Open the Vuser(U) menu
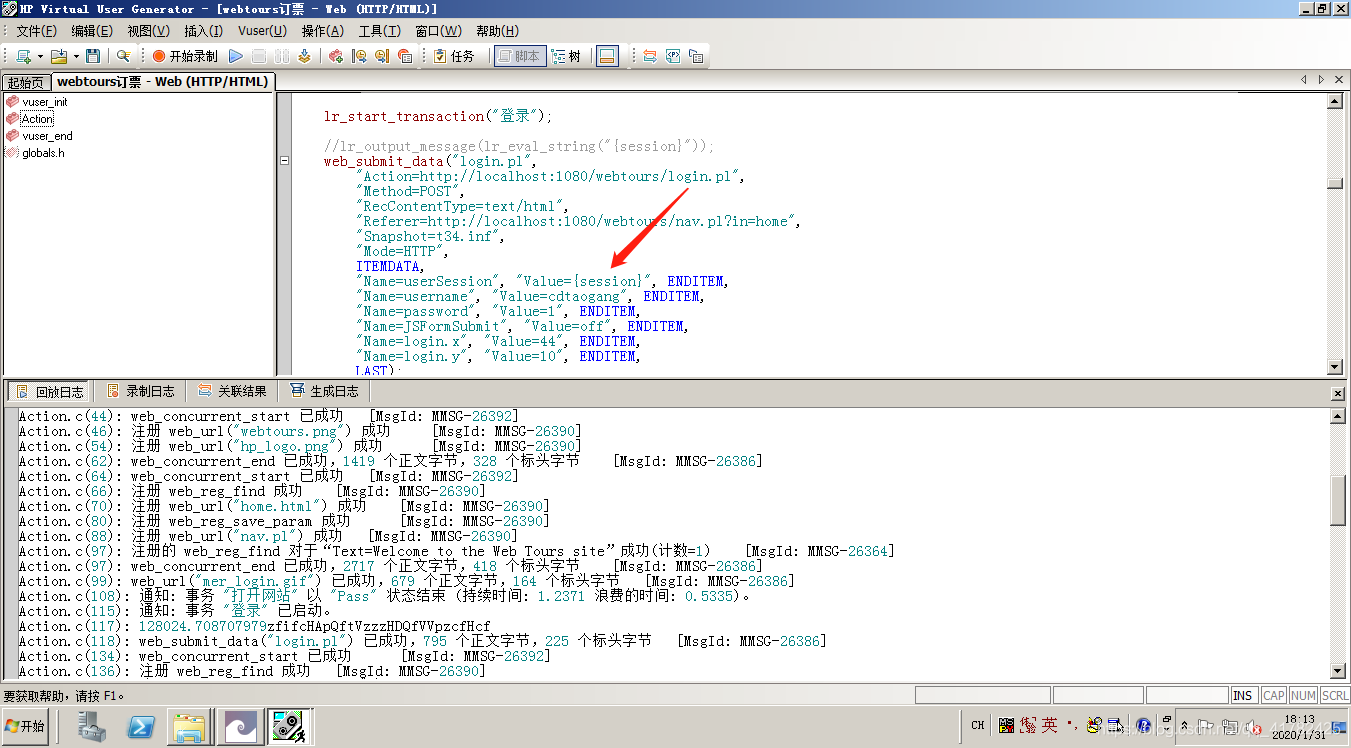1351x748 pixels. [262, 32]
